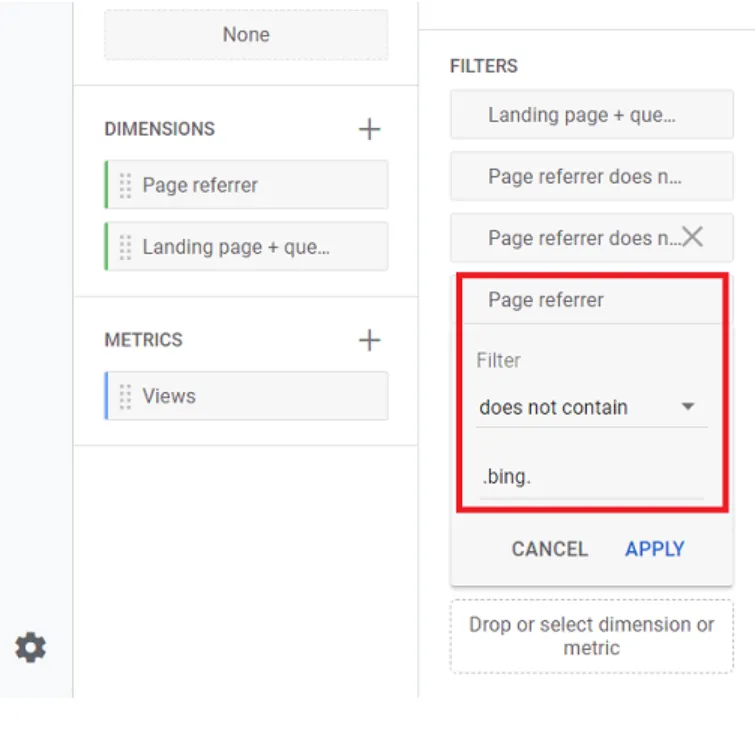Click the Page referrer filter text beside X

coord(580,238)
